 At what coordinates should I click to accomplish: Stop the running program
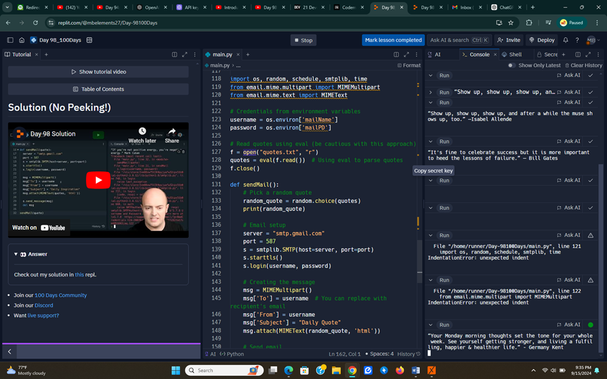coord(304,40)
